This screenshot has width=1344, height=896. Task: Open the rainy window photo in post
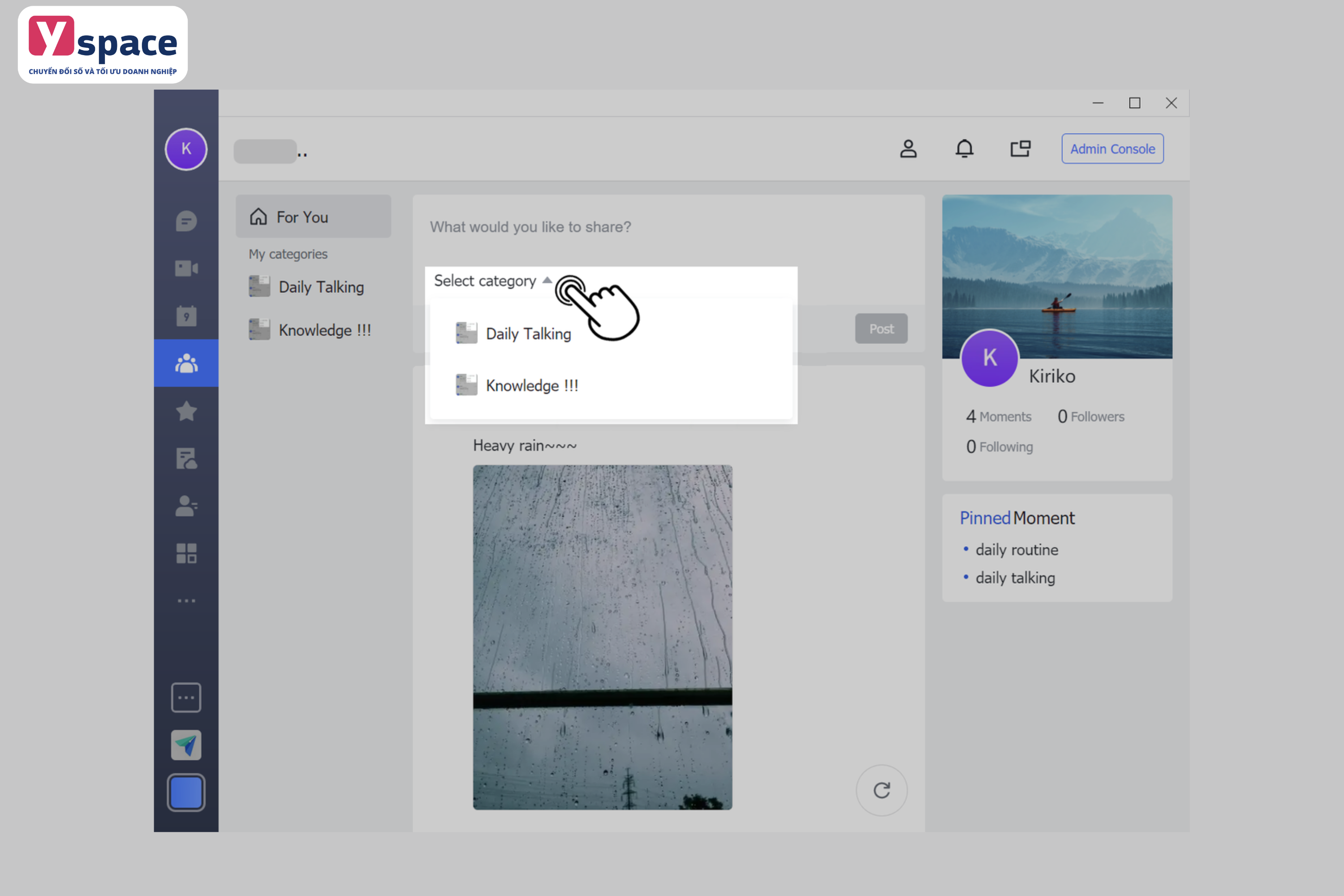tap(602, 637)
